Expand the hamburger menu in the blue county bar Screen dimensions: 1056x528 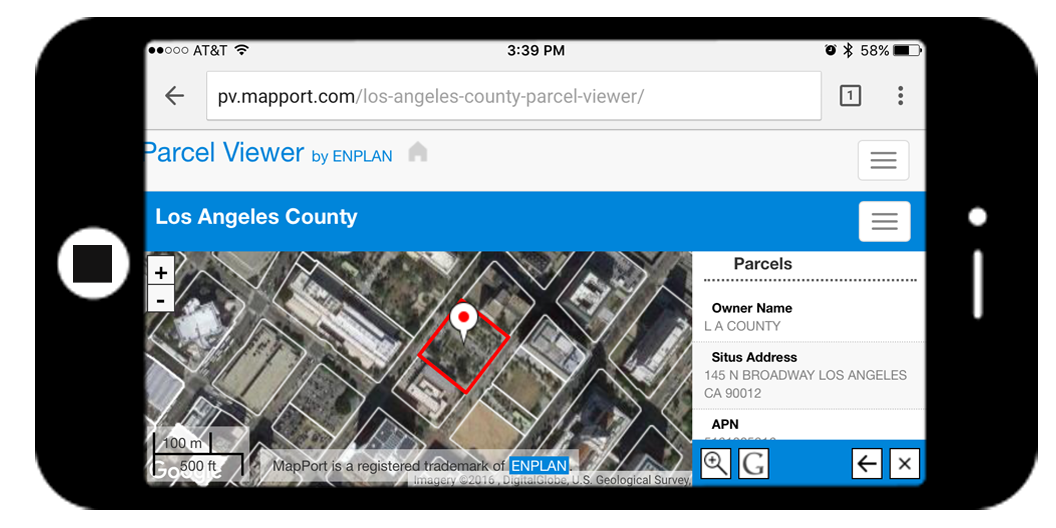884,221
